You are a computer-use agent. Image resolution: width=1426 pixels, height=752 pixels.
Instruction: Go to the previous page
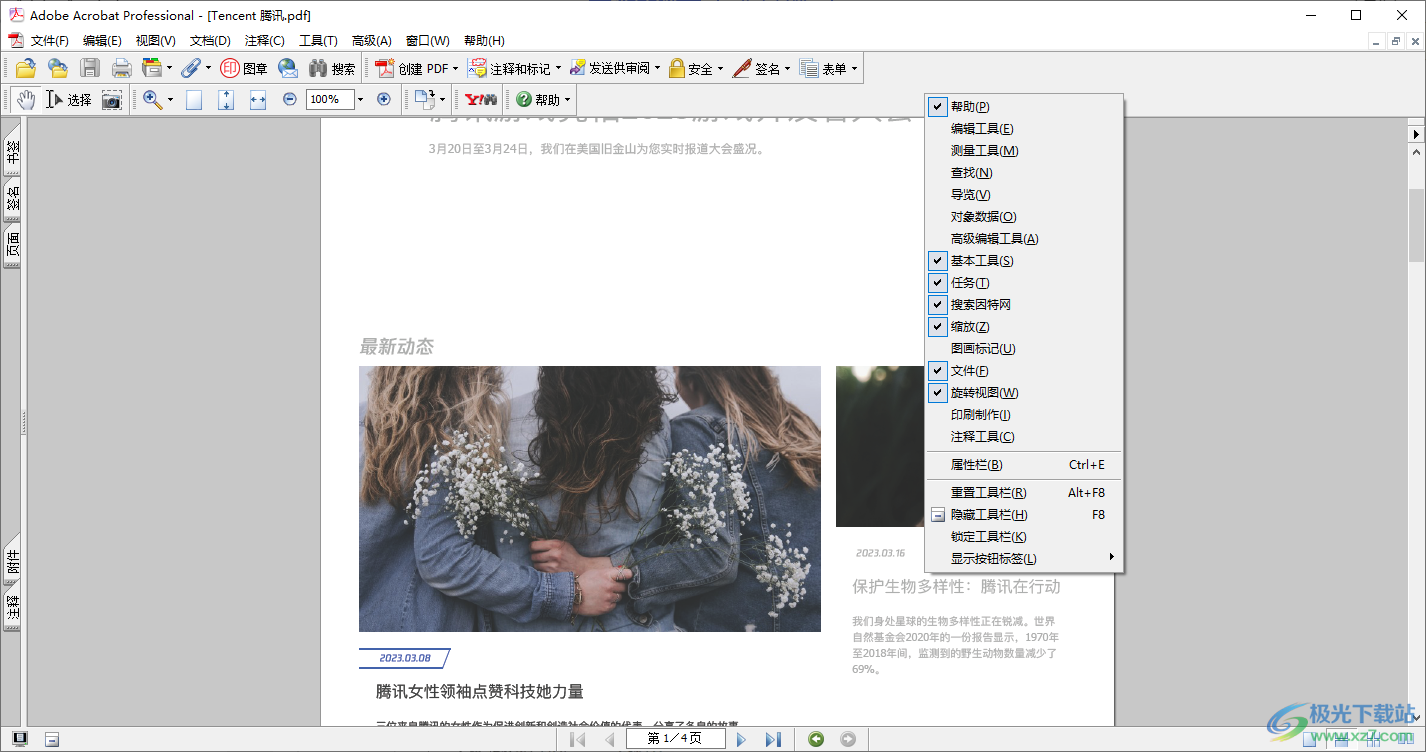pos(610,739)
